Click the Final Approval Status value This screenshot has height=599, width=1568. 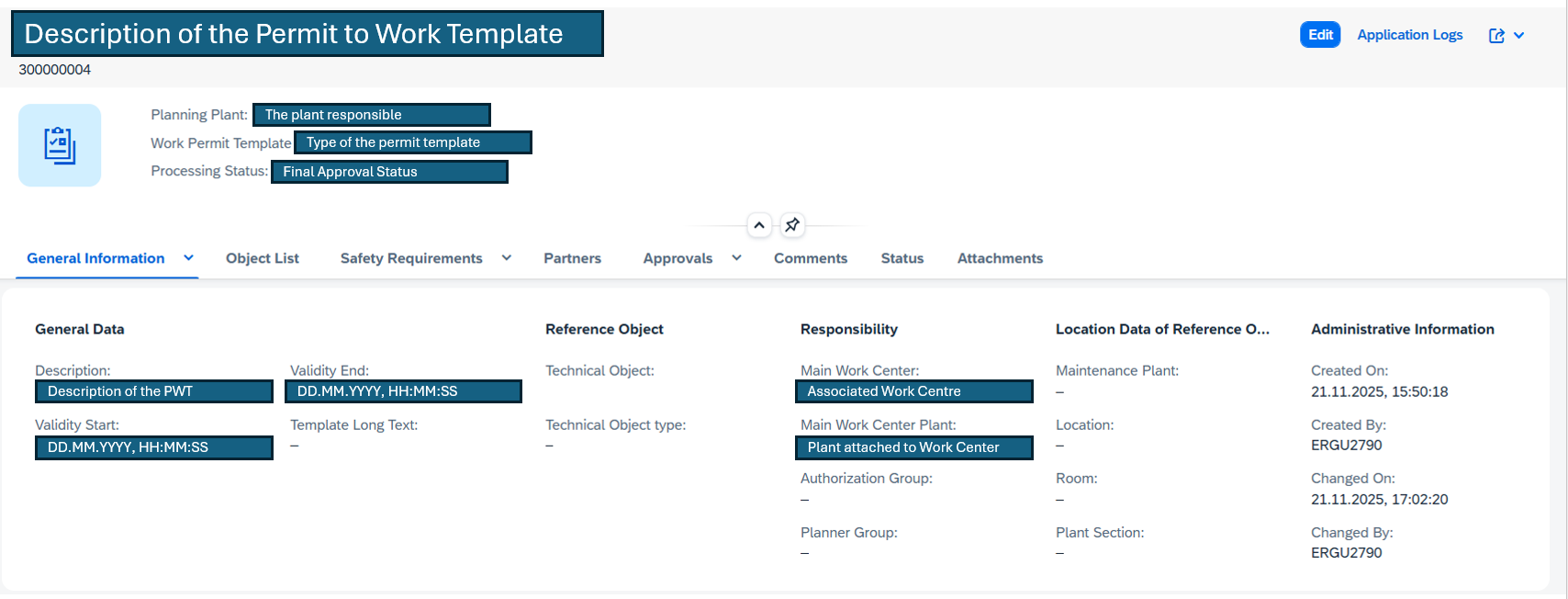389,172
